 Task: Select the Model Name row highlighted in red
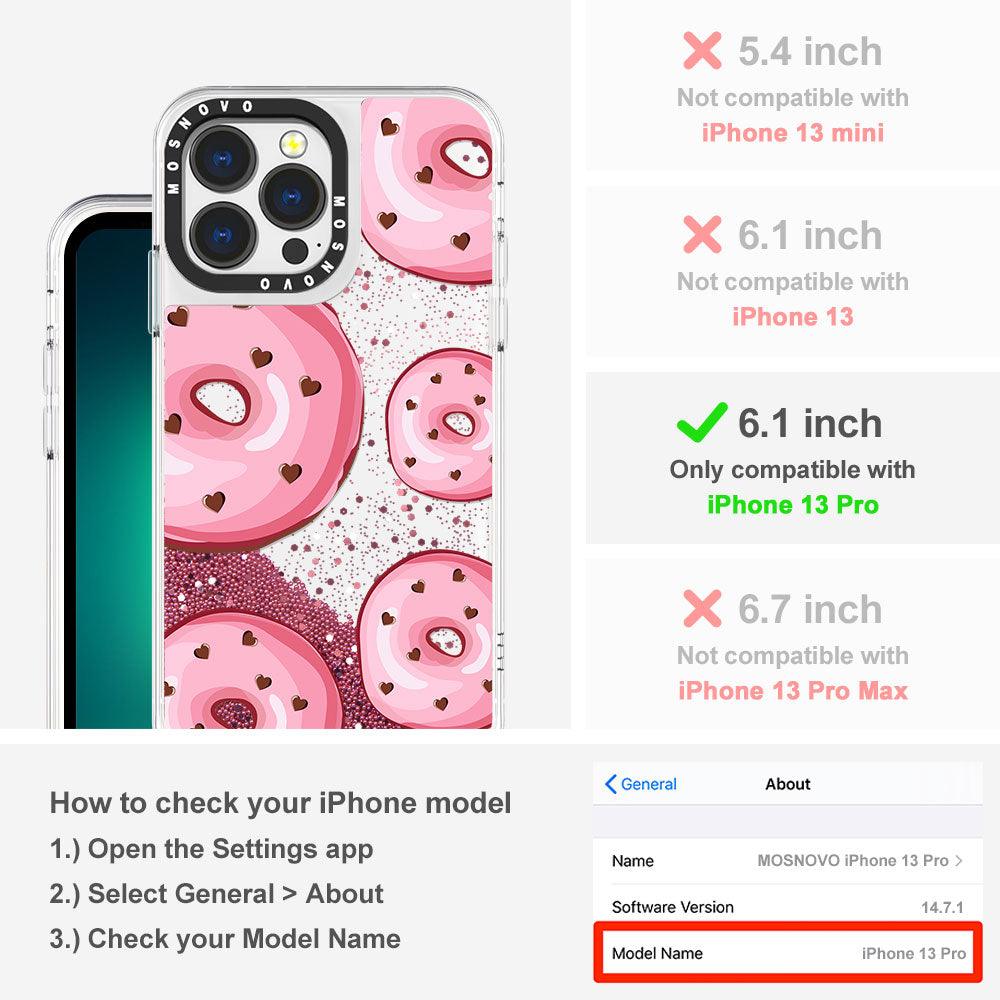coord(788,952)
